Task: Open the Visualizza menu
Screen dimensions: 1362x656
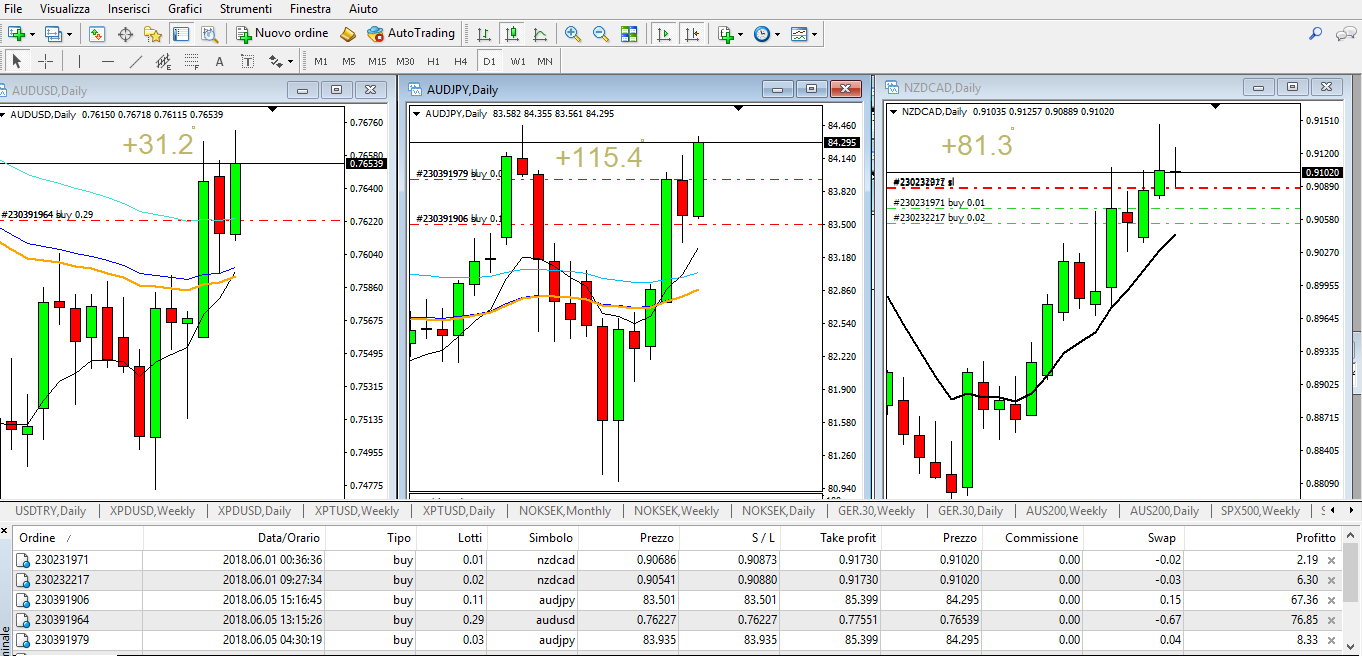Action: 65,9
